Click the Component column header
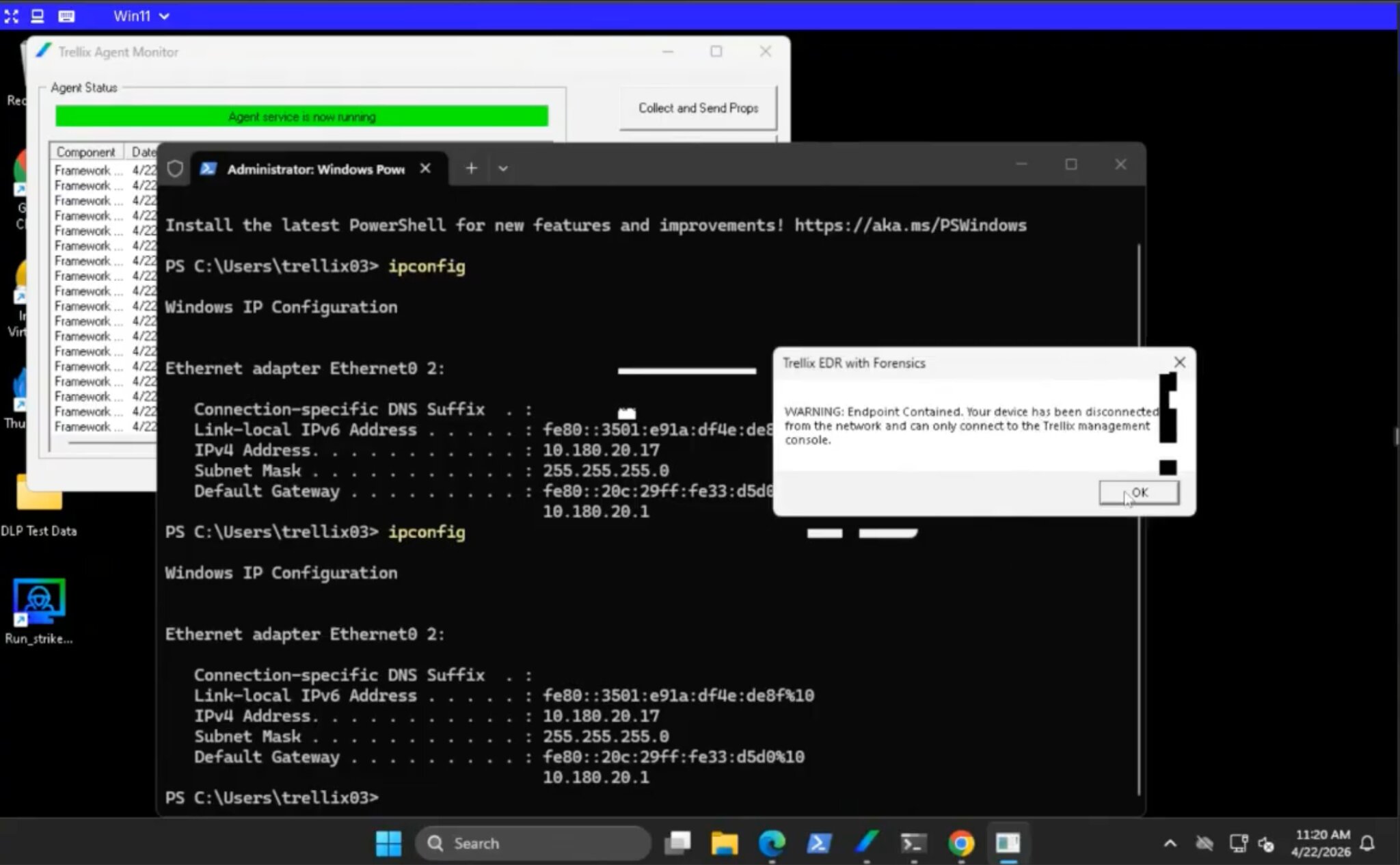Viewport: 1400px width, 865px height. click(85, 152)
